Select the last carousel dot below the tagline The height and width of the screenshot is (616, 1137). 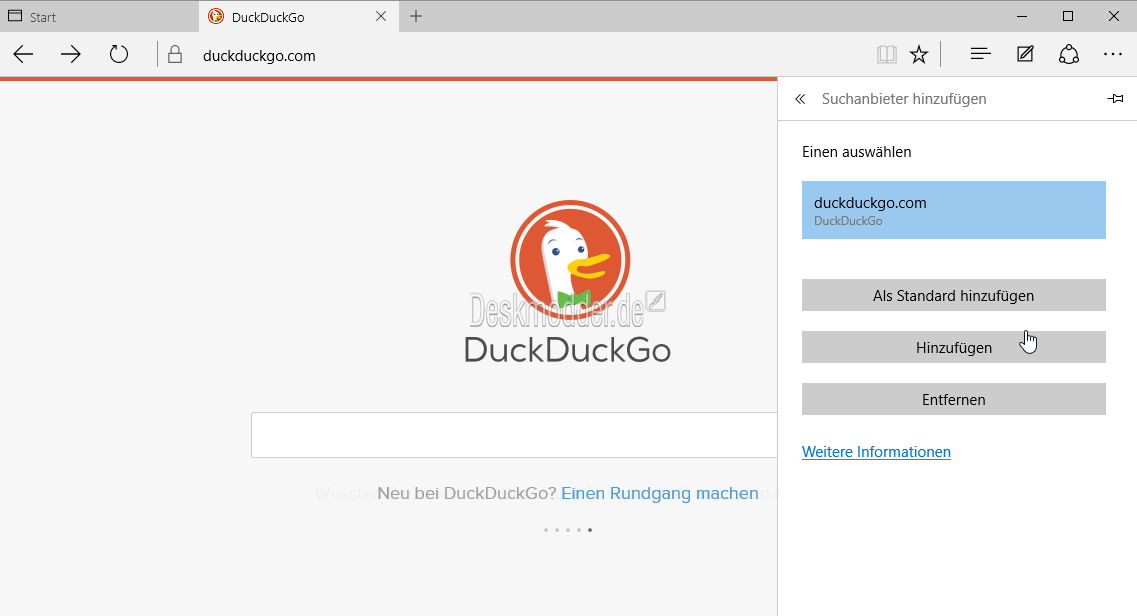pos(590,530)
